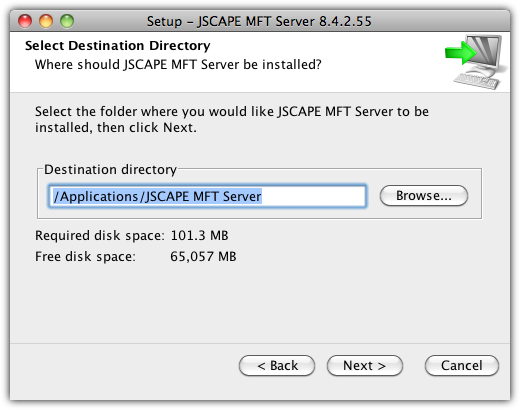Click the Required disk space label
Screen dimensions: 520x410
(100, 236)
